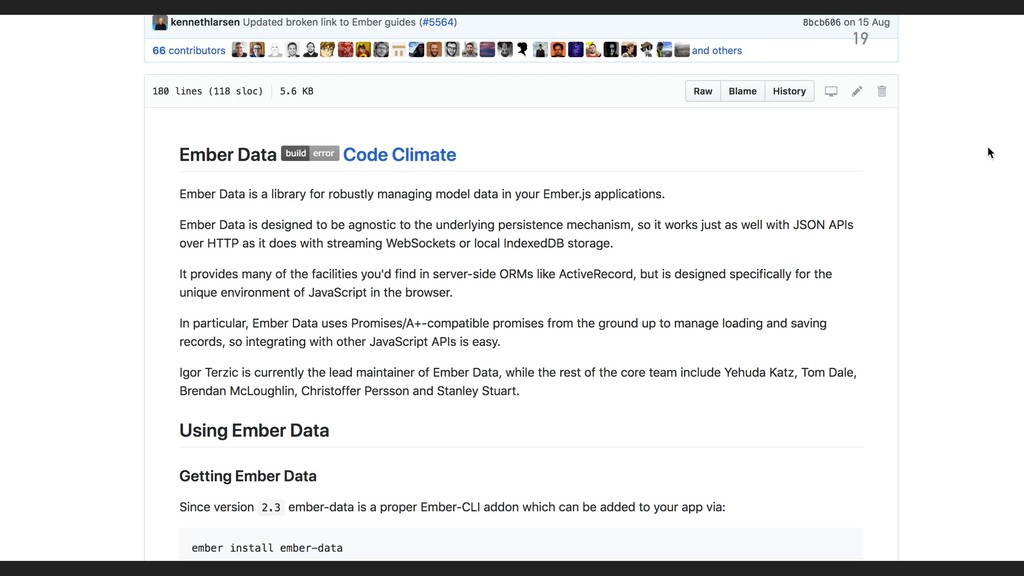Open file in GitHub Desktop icon
1024x576 pixels.
click(x=831, y=91)
